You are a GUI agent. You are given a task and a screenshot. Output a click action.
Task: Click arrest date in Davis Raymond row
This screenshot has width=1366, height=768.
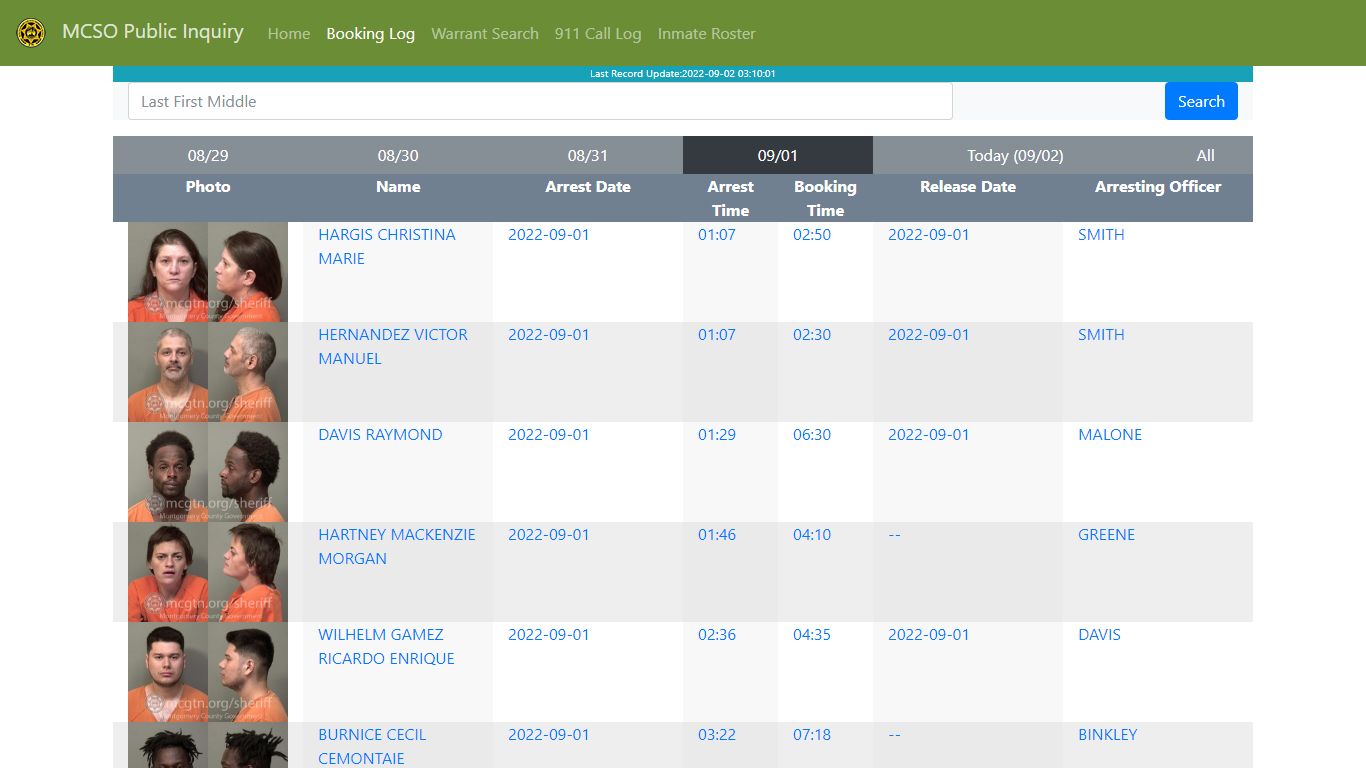549,434
